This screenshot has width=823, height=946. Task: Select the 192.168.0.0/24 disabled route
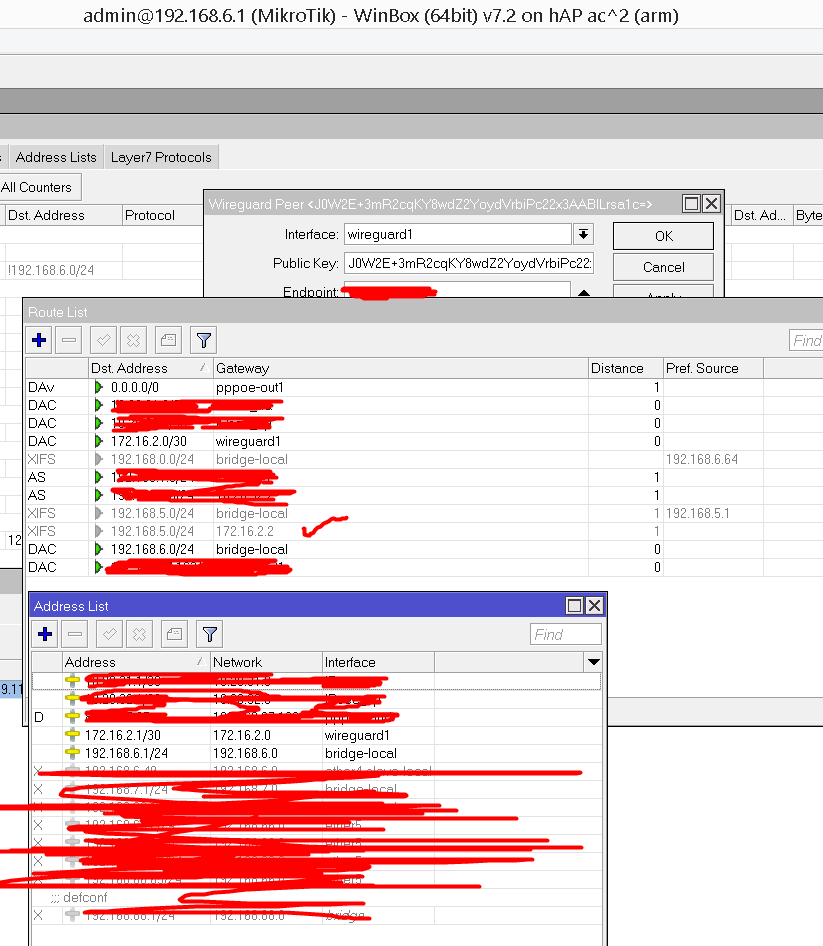tap(152, 459)
